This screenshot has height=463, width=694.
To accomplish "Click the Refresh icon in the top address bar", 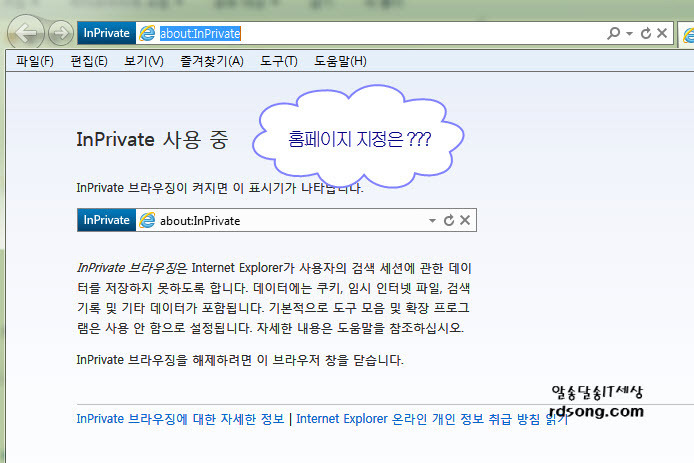I will click(x=646, y=33).
